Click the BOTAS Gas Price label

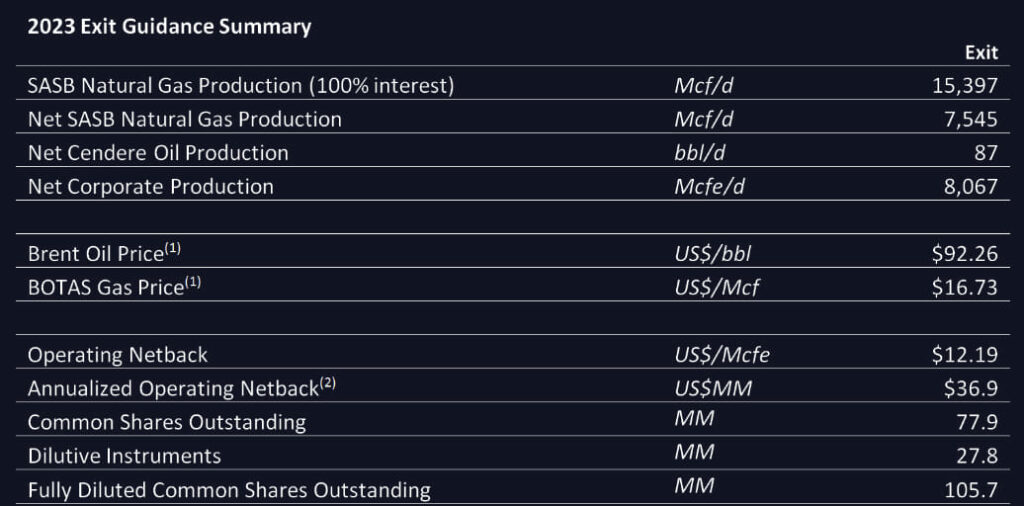(114, 287)
